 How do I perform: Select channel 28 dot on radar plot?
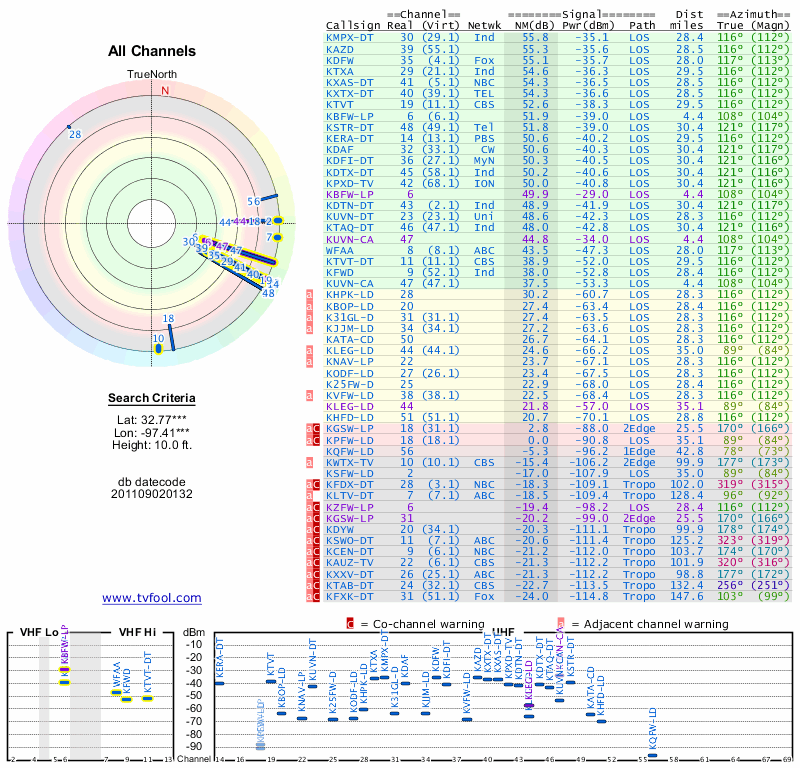coord(69,127)
